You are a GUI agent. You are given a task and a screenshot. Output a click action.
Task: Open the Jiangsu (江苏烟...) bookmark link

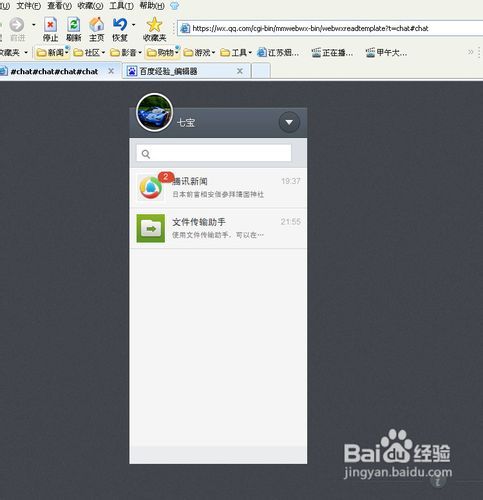pyautogui.click(x=279, y=53)
